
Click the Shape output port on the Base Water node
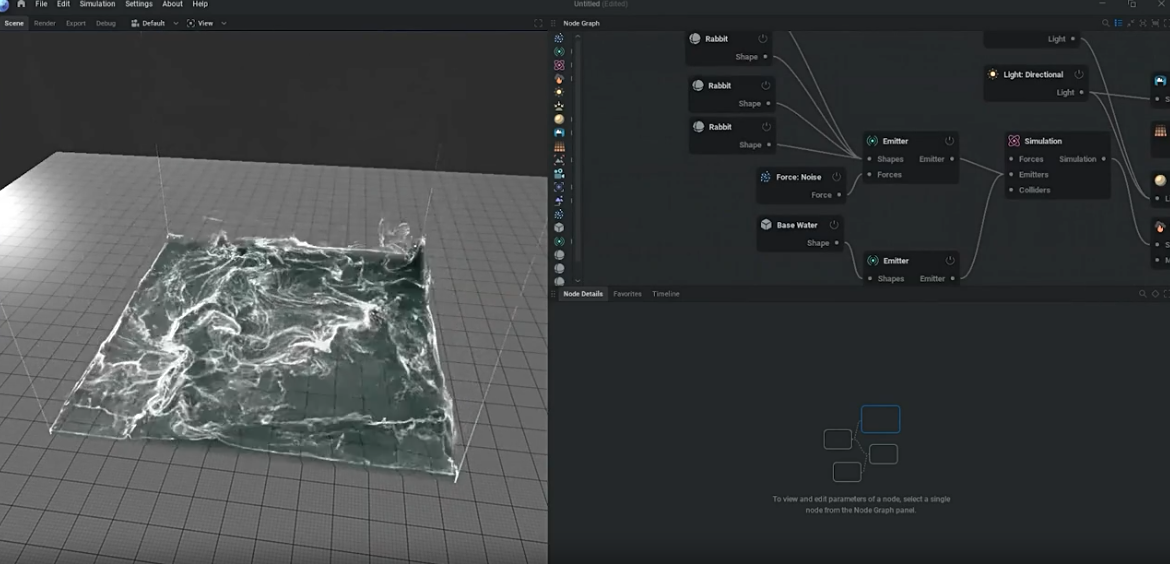(836, 242)
